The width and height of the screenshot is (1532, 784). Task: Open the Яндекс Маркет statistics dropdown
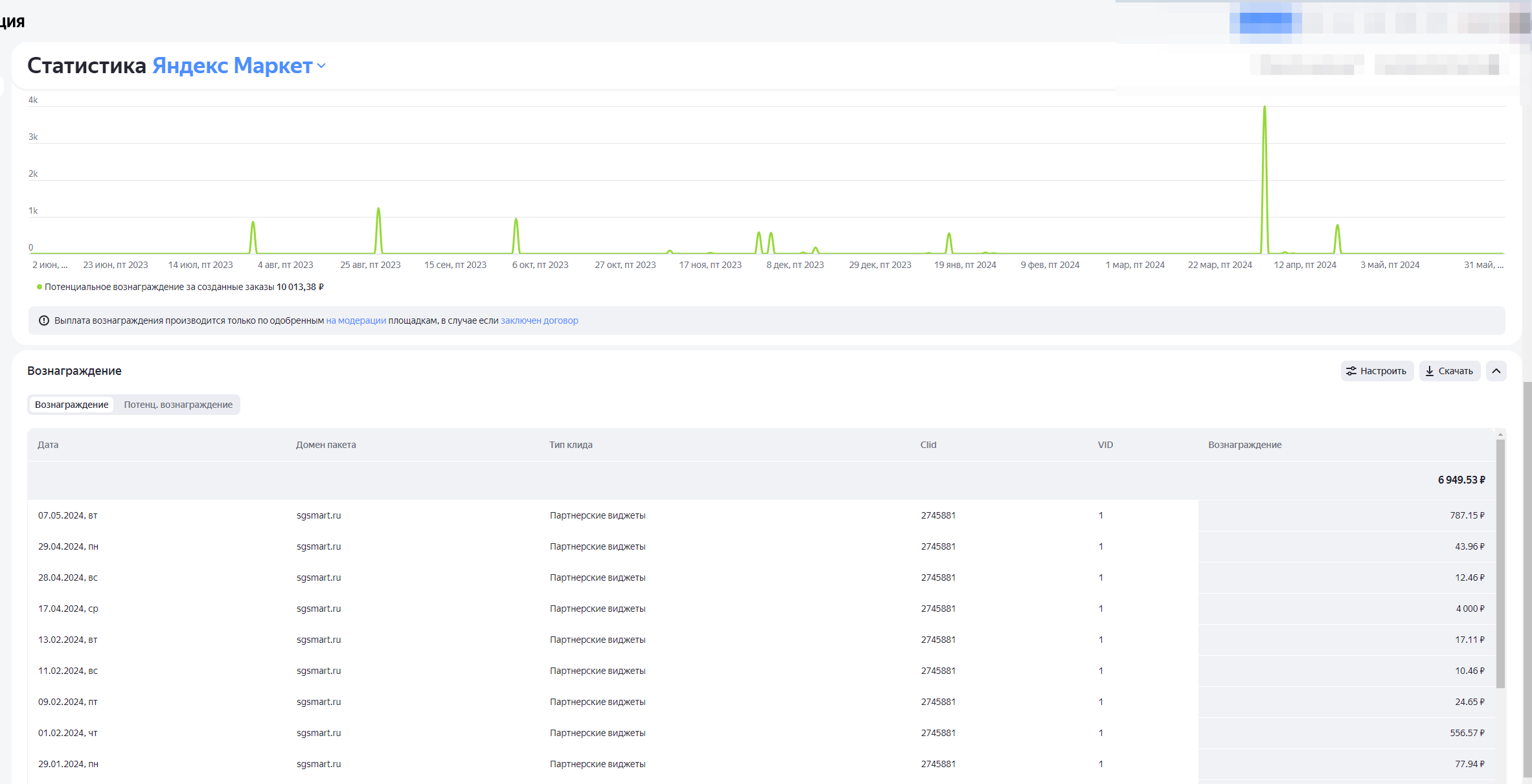(x=238, y=65)
